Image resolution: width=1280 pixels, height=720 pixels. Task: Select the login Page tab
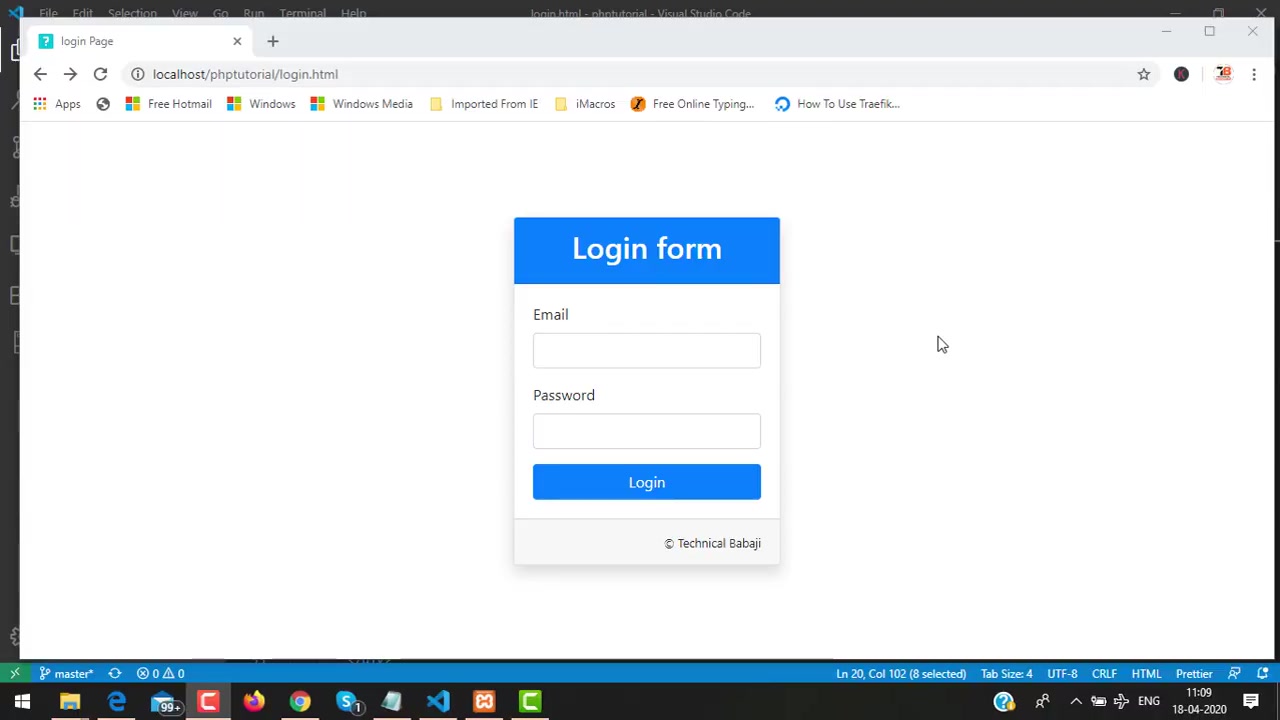[x=130, y=41]
